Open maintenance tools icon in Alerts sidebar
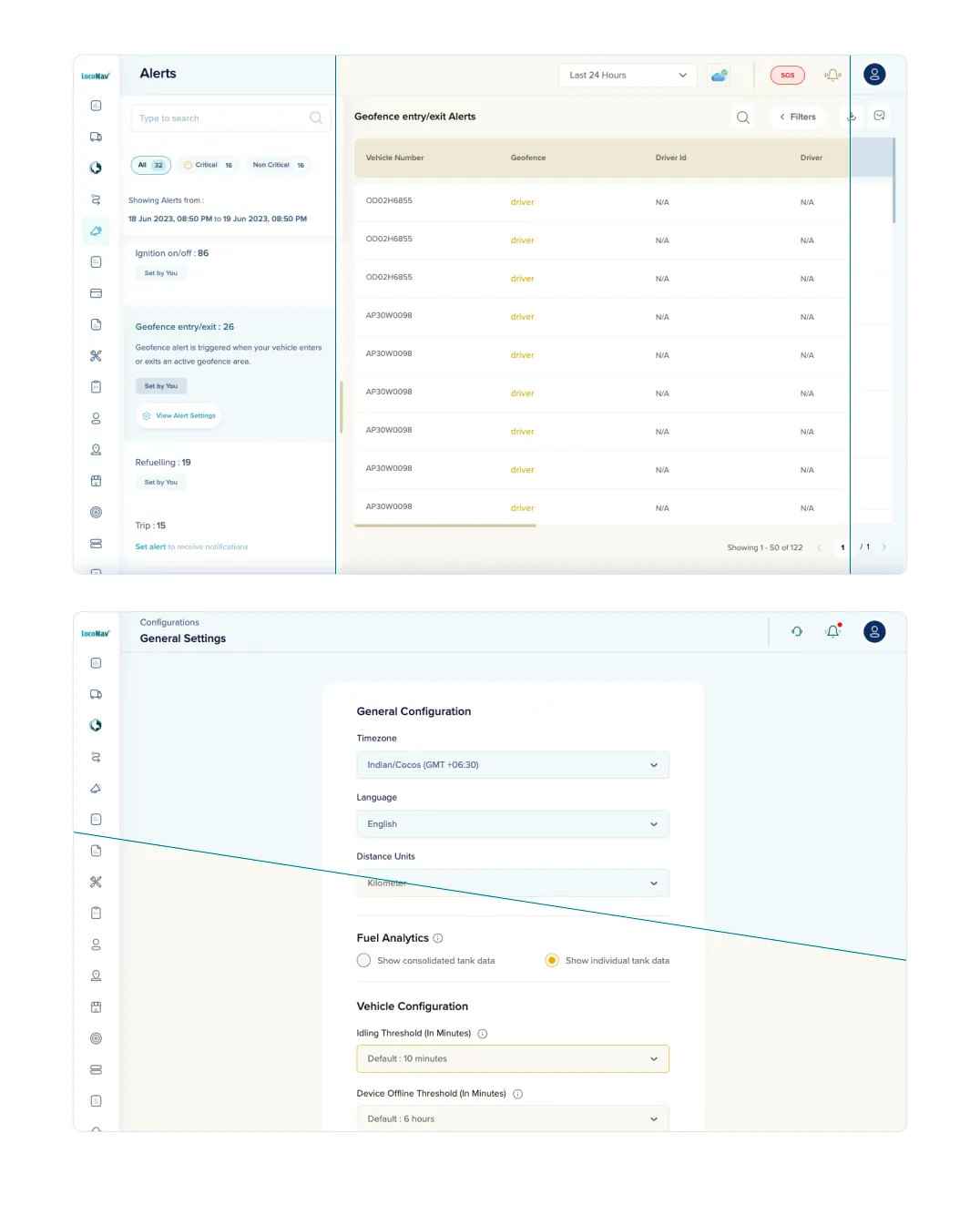Image resolution: width=980 pixels, height=1205 pixels. pyautogui.click(x=96, y=356)
